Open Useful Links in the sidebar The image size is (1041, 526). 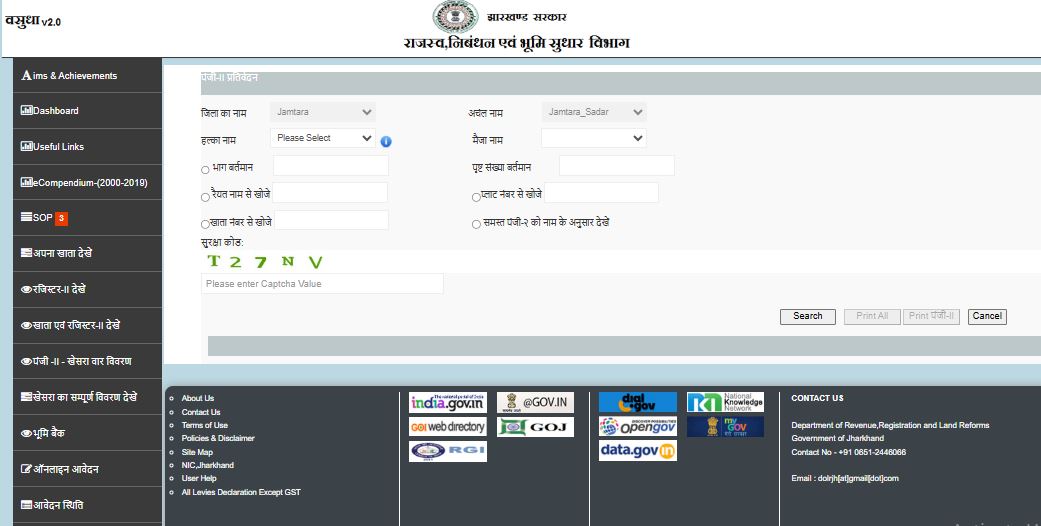tap(87, 147)
